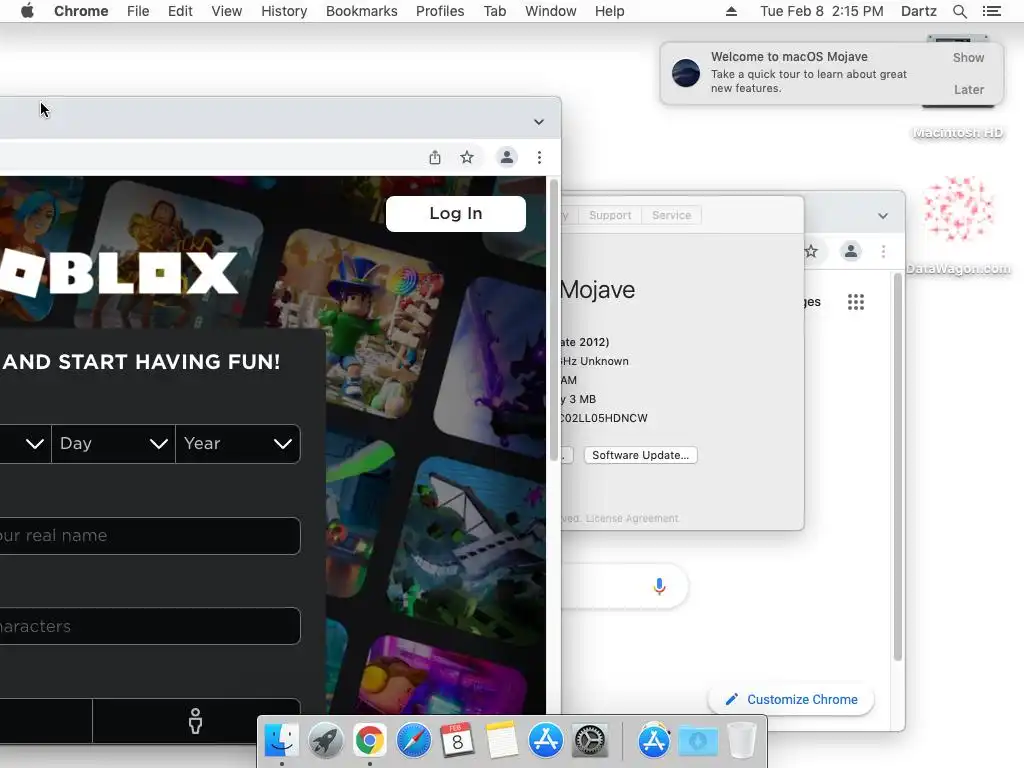The image size is (1024, 768).
Task: Open the Google apps grid icon
Action: (x=856, y=302)
